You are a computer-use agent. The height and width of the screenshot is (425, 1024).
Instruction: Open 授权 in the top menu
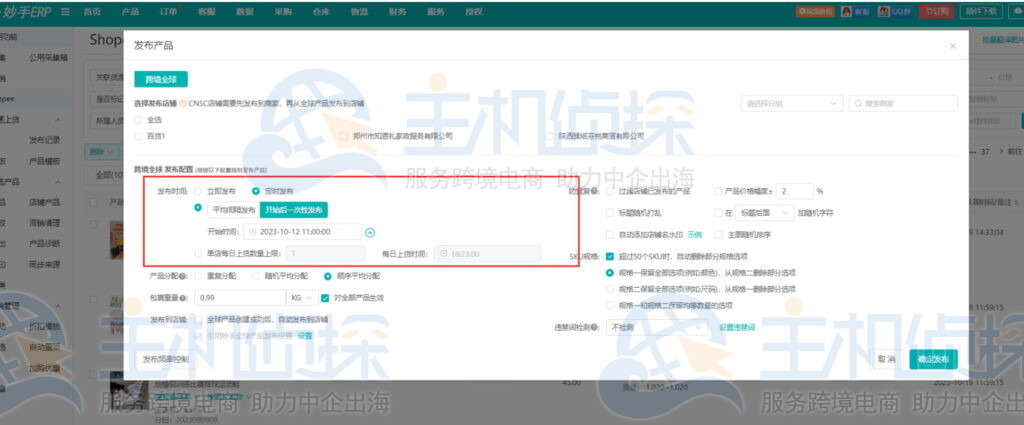[473, 12]
